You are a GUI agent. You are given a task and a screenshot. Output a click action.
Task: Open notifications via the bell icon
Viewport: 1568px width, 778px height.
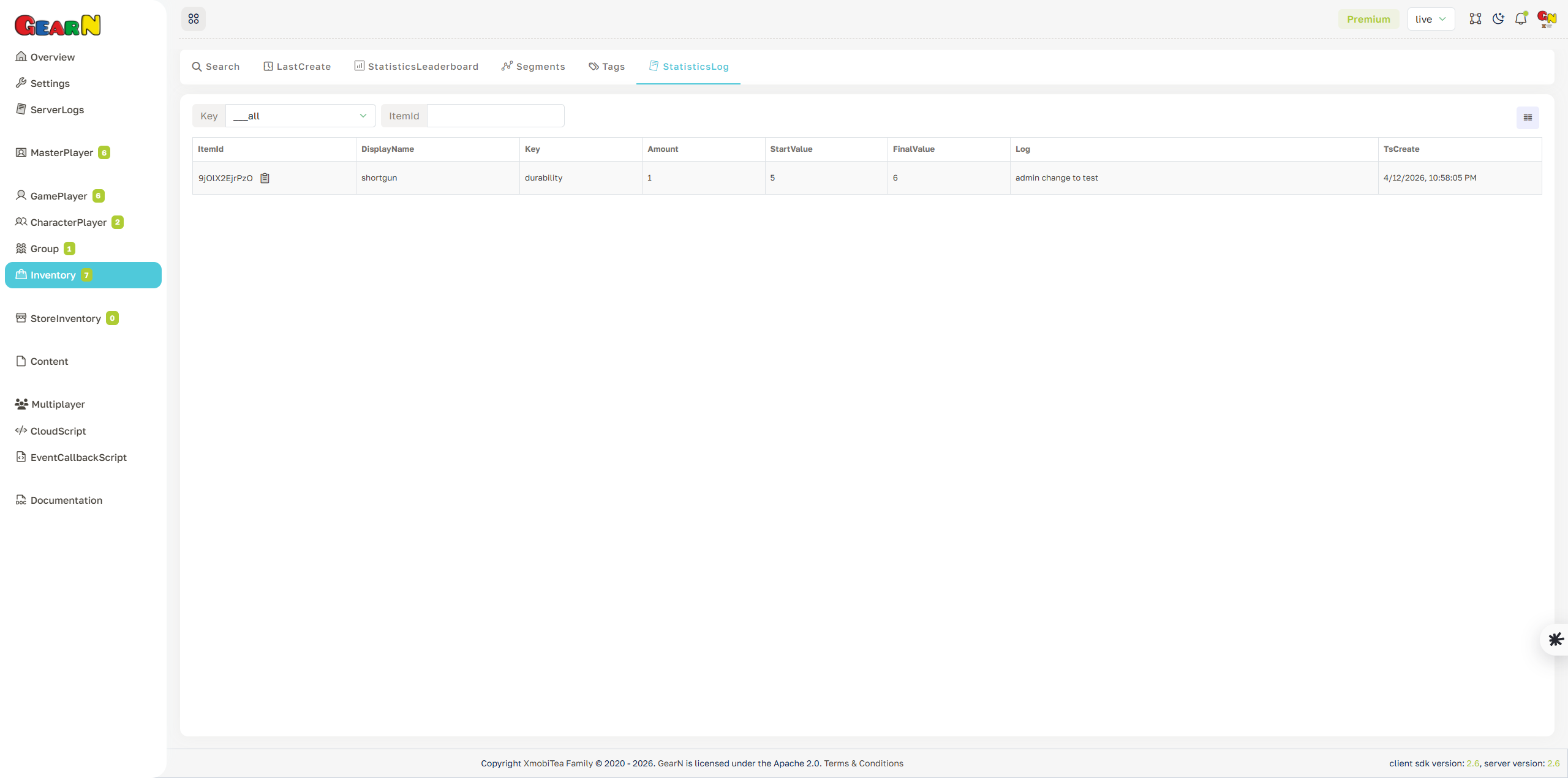pyautogui.click(x=1521, y=19)
